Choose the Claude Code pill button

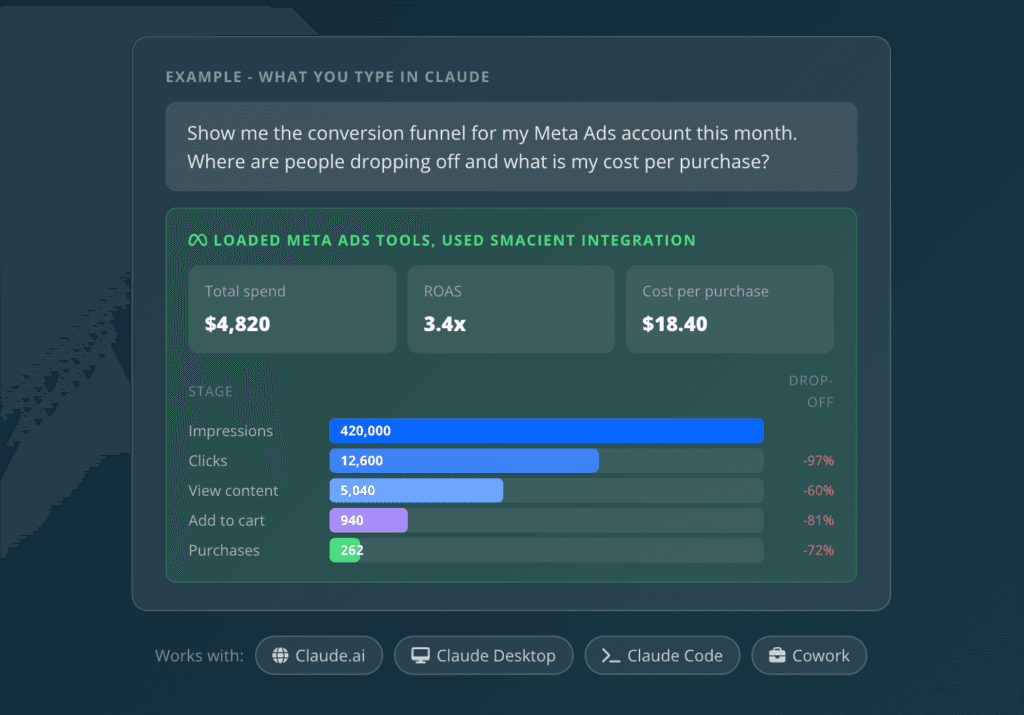[662, 656]
